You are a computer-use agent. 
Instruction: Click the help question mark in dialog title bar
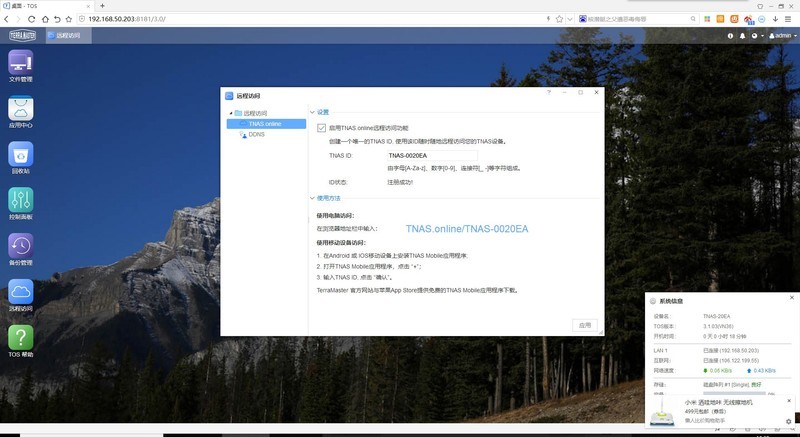pos(549,93)
